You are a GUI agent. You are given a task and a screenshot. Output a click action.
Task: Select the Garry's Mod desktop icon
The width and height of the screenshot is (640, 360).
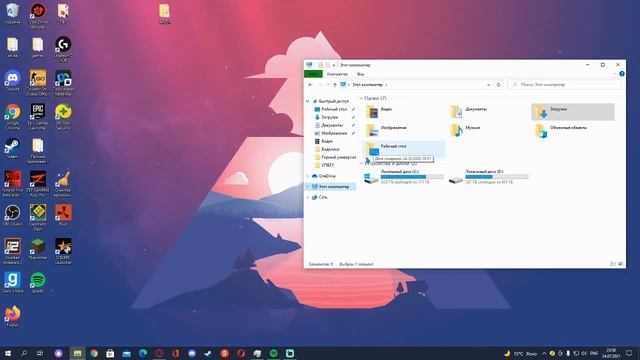[12, 282]
